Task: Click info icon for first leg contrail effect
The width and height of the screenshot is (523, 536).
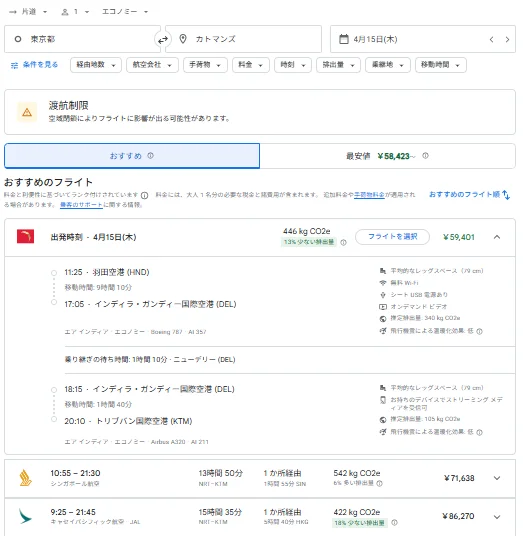Action: coord(480,331)
